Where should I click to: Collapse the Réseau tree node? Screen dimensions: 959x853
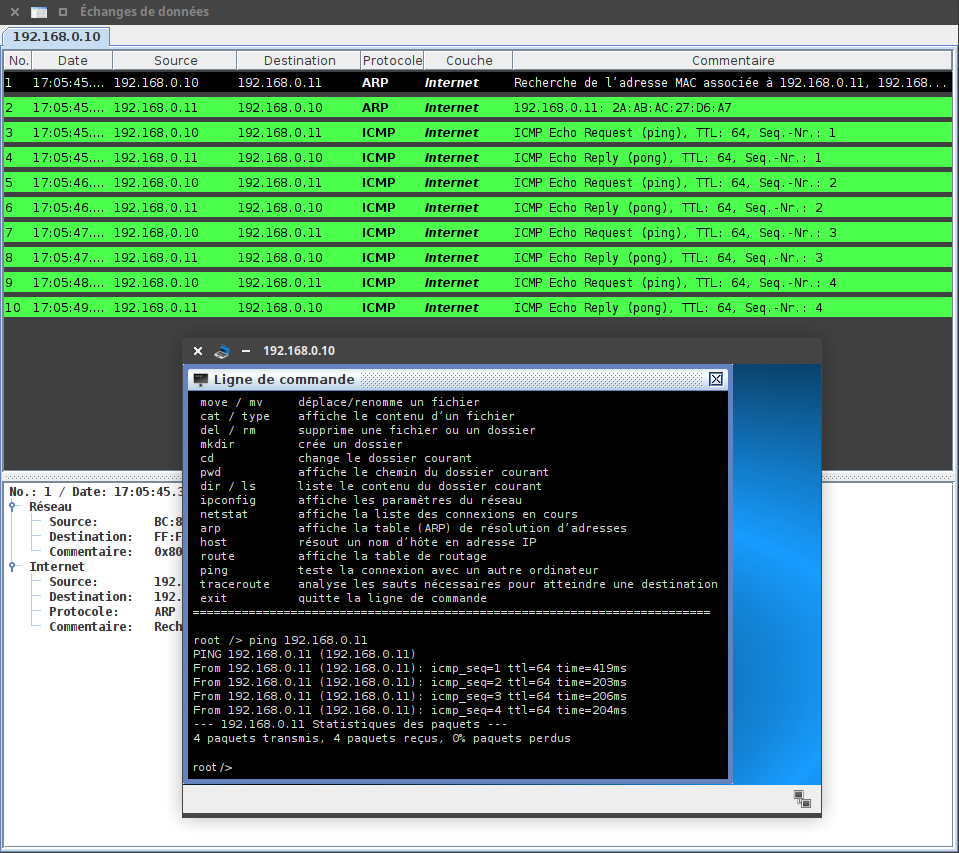pos(13,507)
